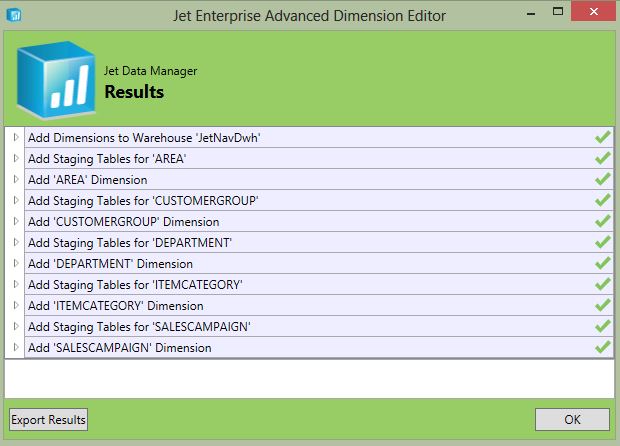
Task: Expand the "Add 'ITEMCATEGORY' Dimension" row
Action: coord(16,305)
